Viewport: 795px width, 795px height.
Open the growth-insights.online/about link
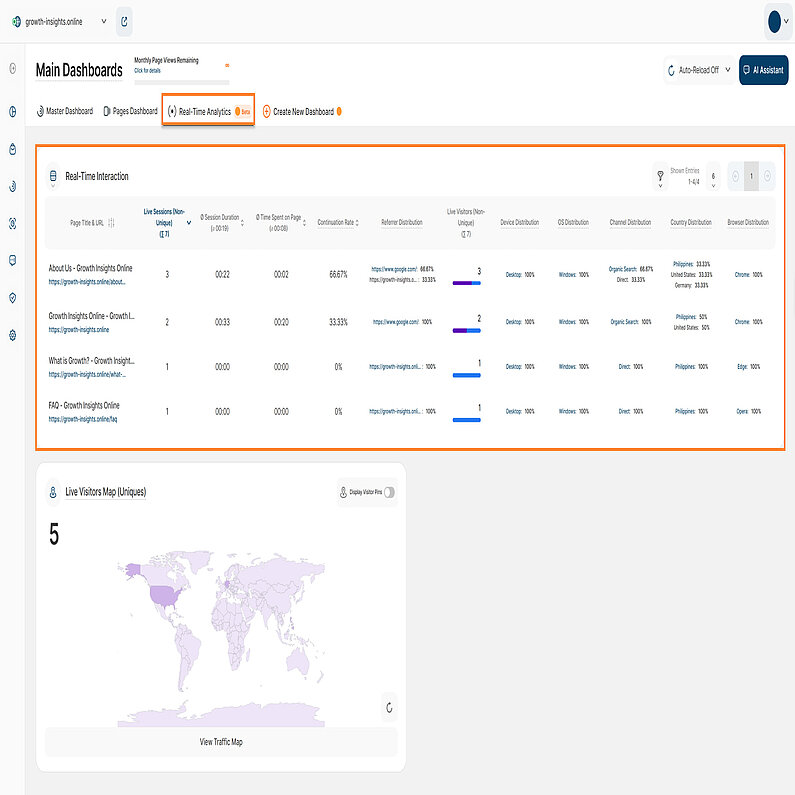[x=87, y=282]
